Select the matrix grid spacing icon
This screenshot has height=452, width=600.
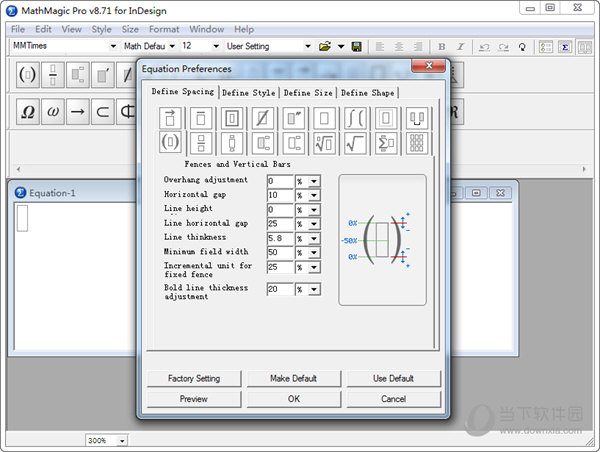tap(417, 143)
